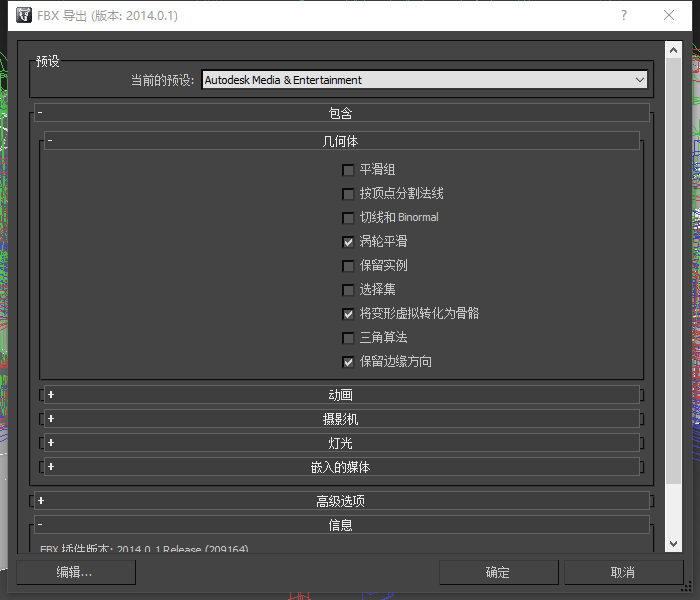This screenshot has width=700, height=600.
Task: Enable the 三角算法 checkbox
Action: point(348,338)
